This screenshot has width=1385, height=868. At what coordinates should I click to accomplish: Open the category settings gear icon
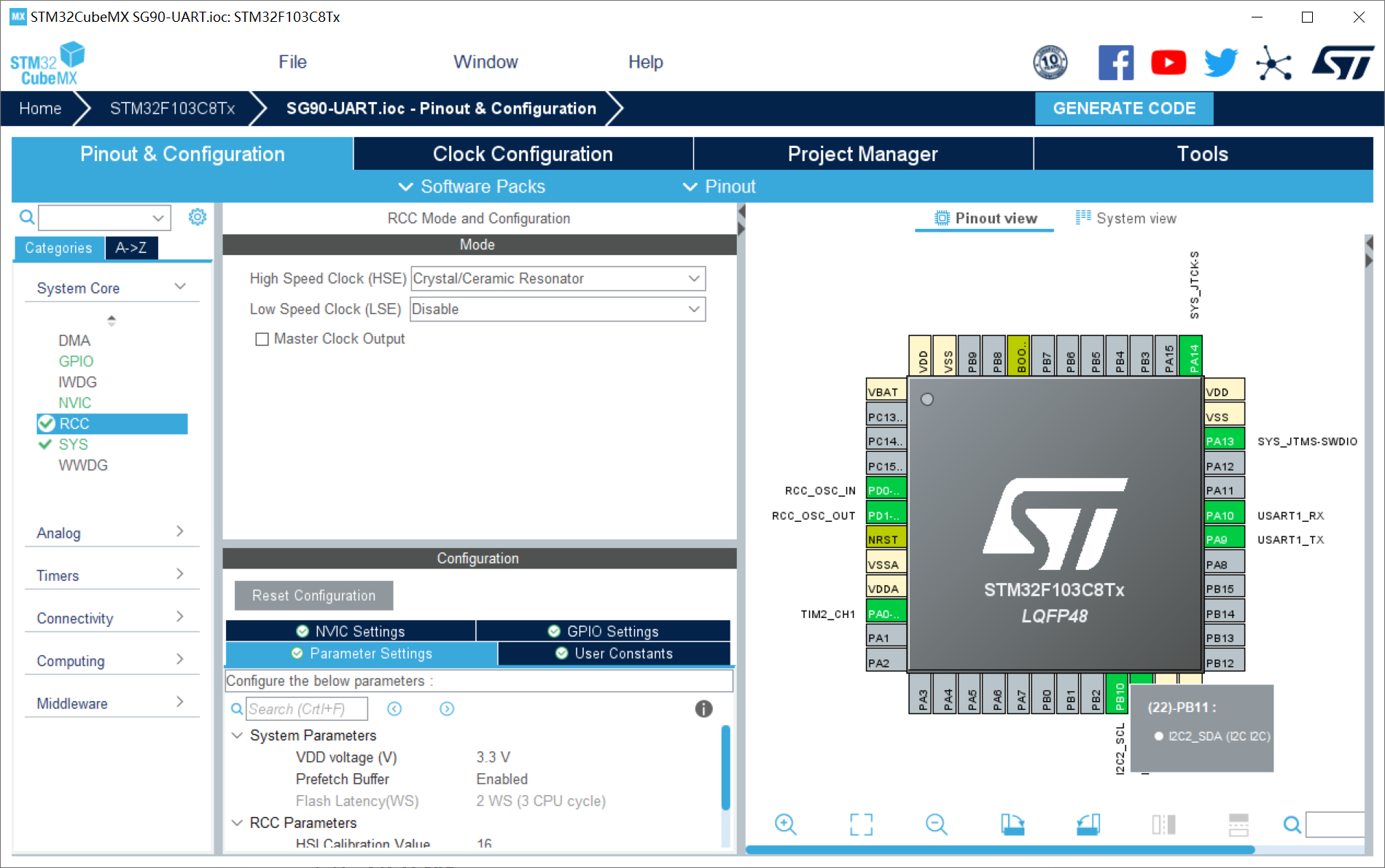[x=198, y=217]
